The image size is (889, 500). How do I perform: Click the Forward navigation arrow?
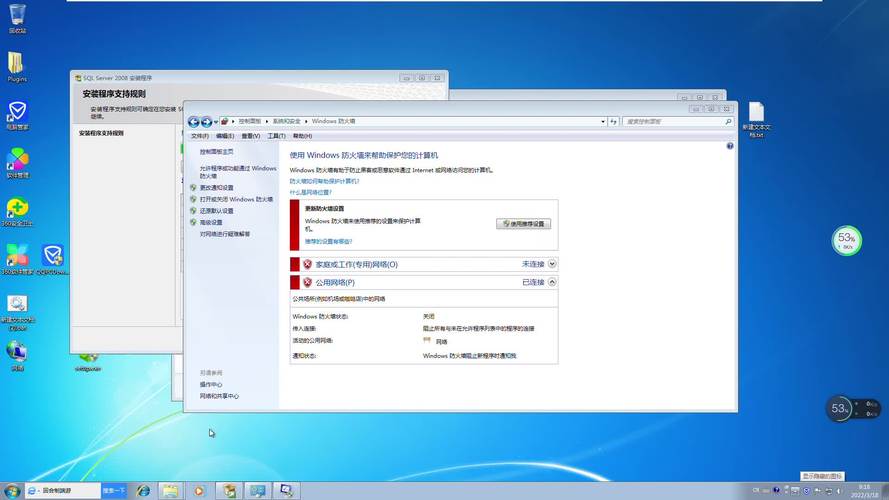206,122
